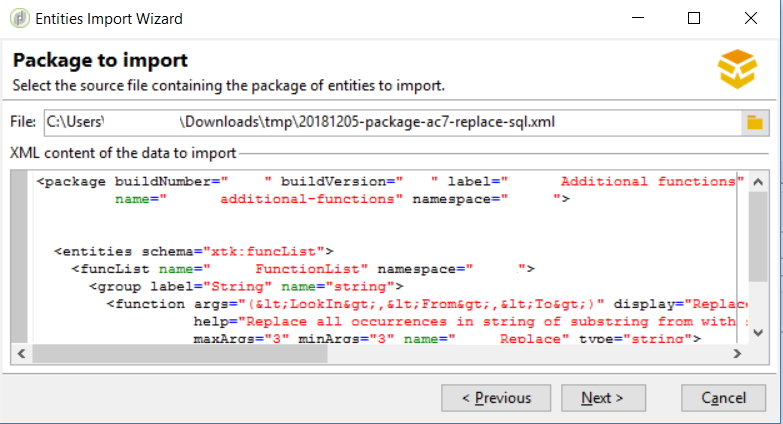
Task: Click the Entities Import Wizard title bar icon
Action: click(x=18, y=19)
